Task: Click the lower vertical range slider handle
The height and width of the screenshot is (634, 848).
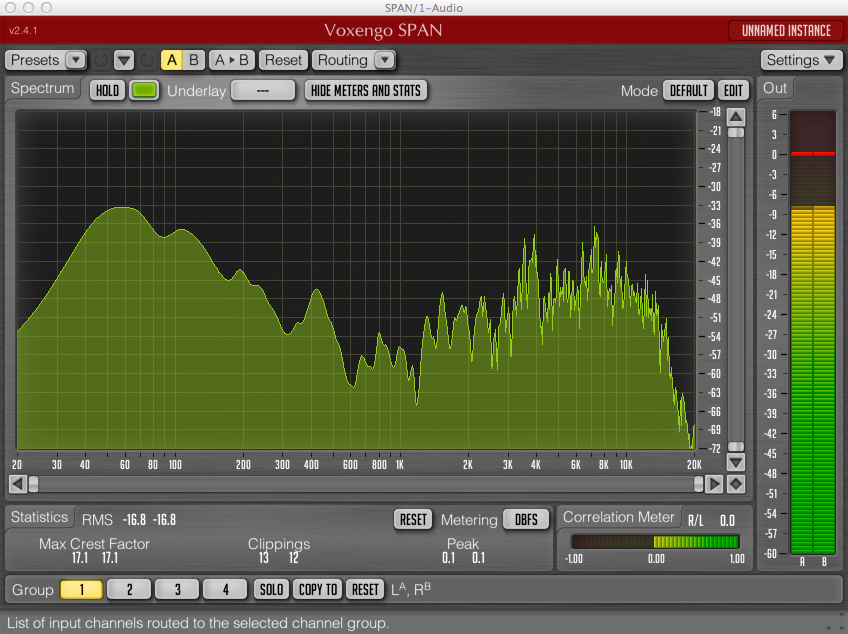Action: 736,447
